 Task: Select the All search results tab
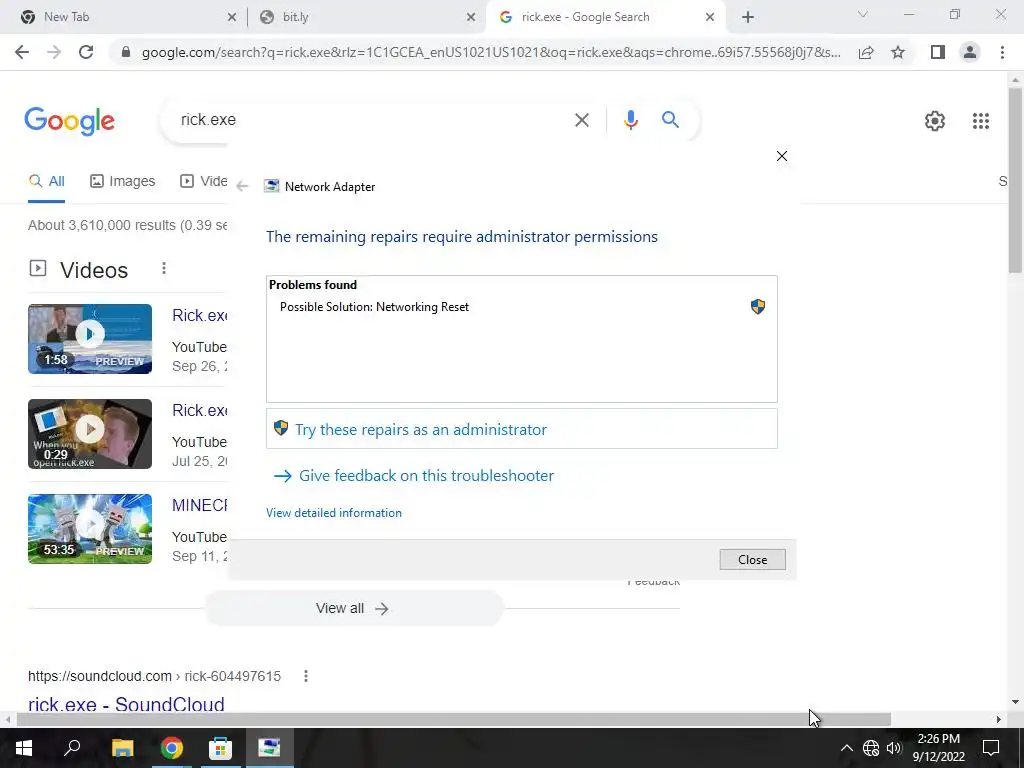46,182
